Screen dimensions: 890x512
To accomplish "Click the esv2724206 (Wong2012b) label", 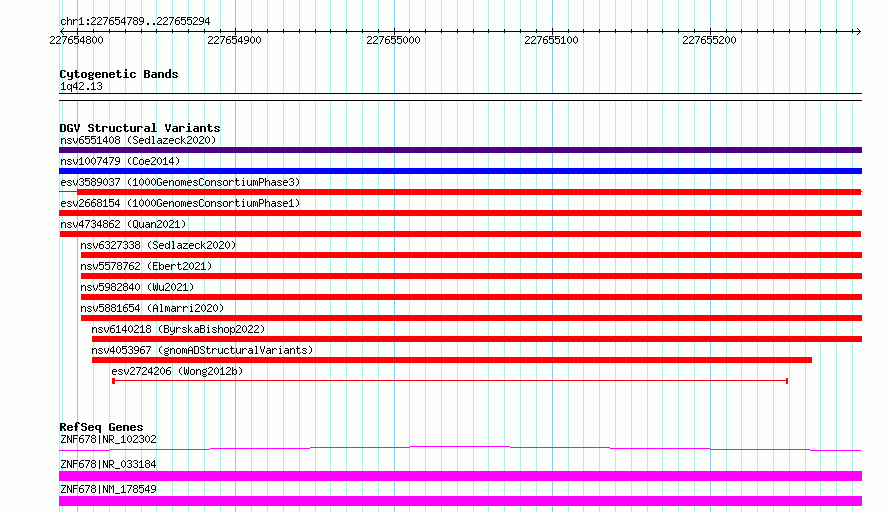I will [x=177, y=371].
